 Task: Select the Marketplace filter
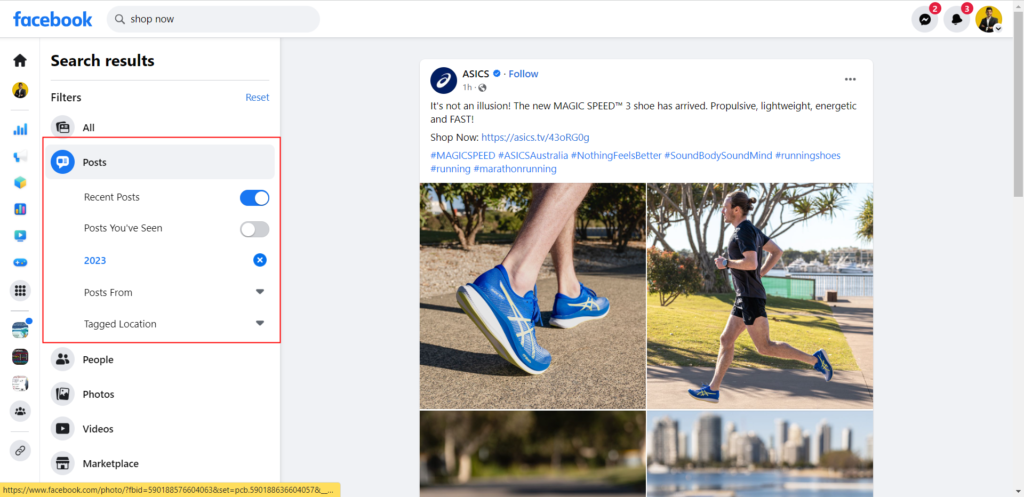click(x=160, y=464)
